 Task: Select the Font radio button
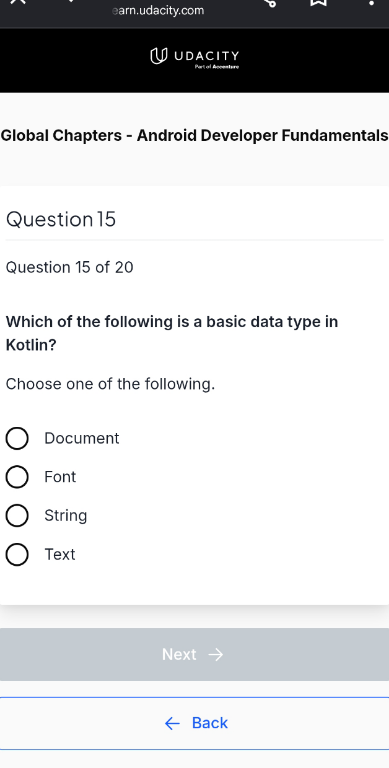click(x=17, y=477)
